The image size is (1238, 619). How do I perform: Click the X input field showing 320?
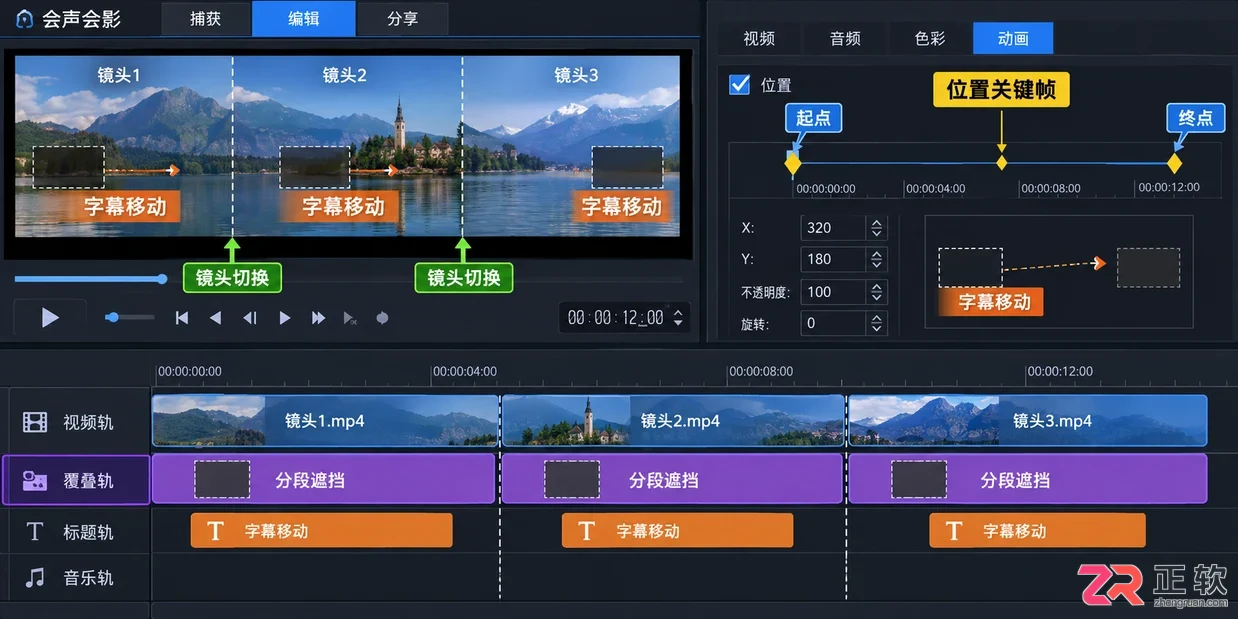[832, 228]
